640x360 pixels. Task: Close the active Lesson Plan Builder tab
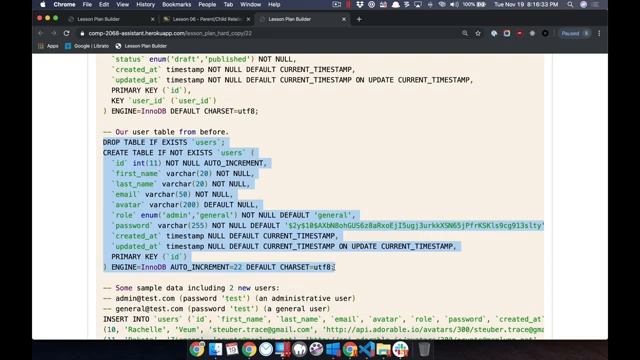pyautogui.click(x=344, y=19)
